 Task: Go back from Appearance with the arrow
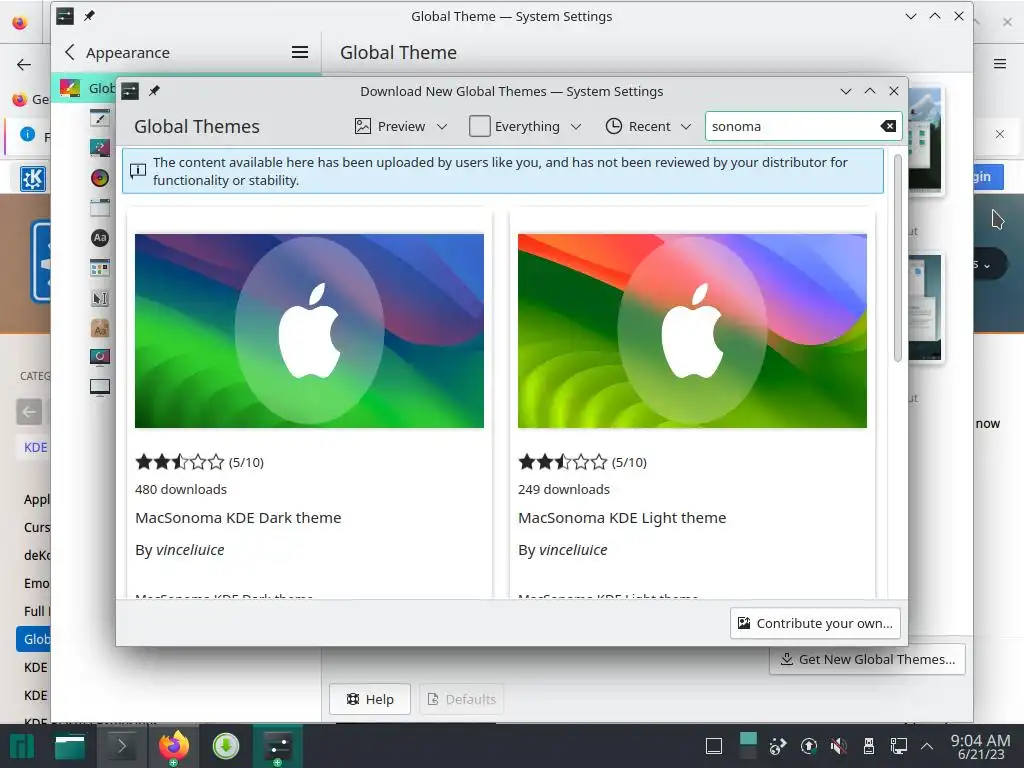[70, 52]
